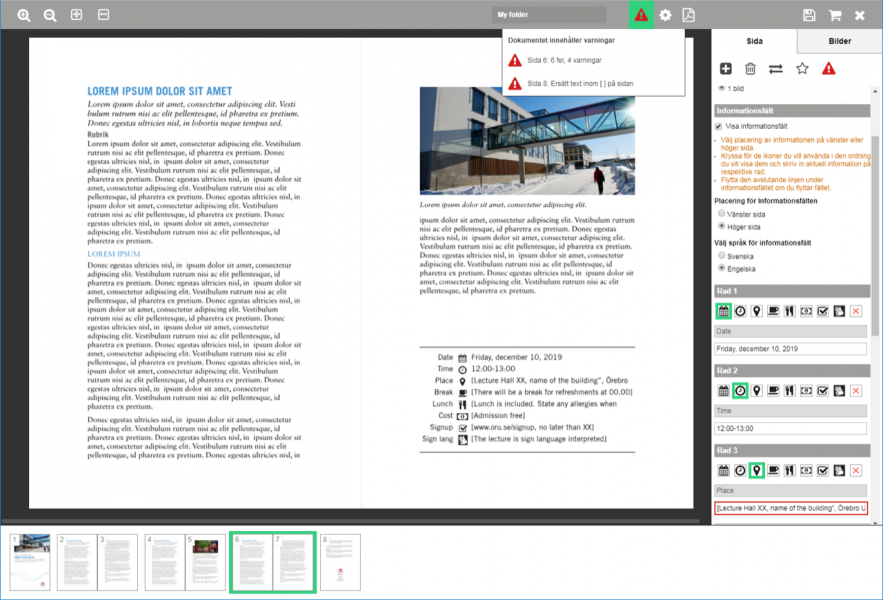Select the sign language icon in Rad 1

point(839,311)
